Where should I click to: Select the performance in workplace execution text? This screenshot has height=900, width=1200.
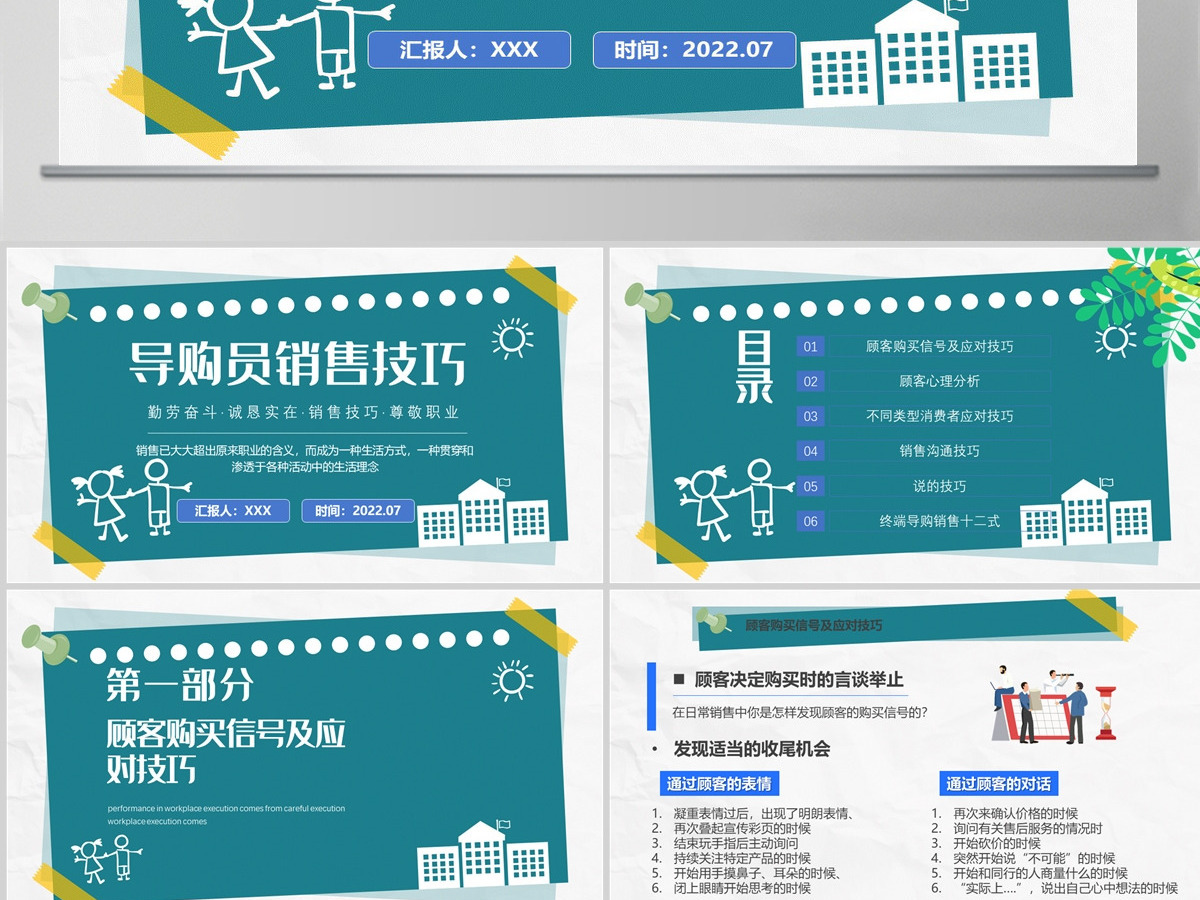click(x=226, y=815)
